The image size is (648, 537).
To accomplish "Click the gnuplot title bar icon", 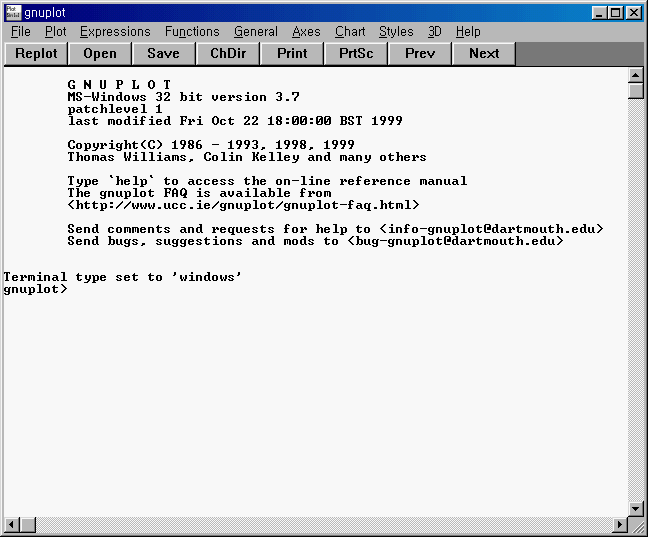I will (x=13, y=13).
